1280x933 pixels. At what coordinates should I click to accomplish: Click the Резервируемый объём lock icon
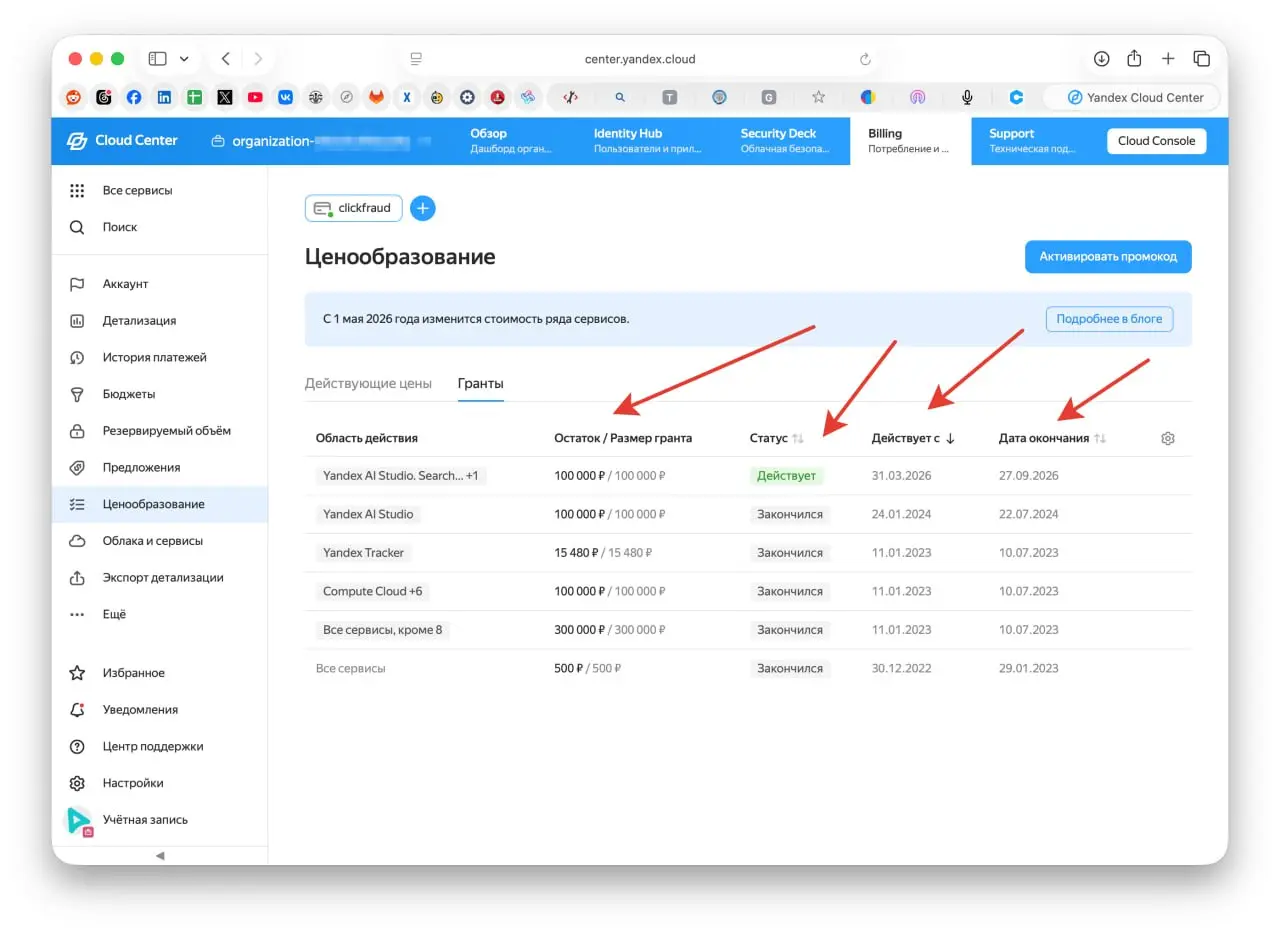click(x=77, y=431)
